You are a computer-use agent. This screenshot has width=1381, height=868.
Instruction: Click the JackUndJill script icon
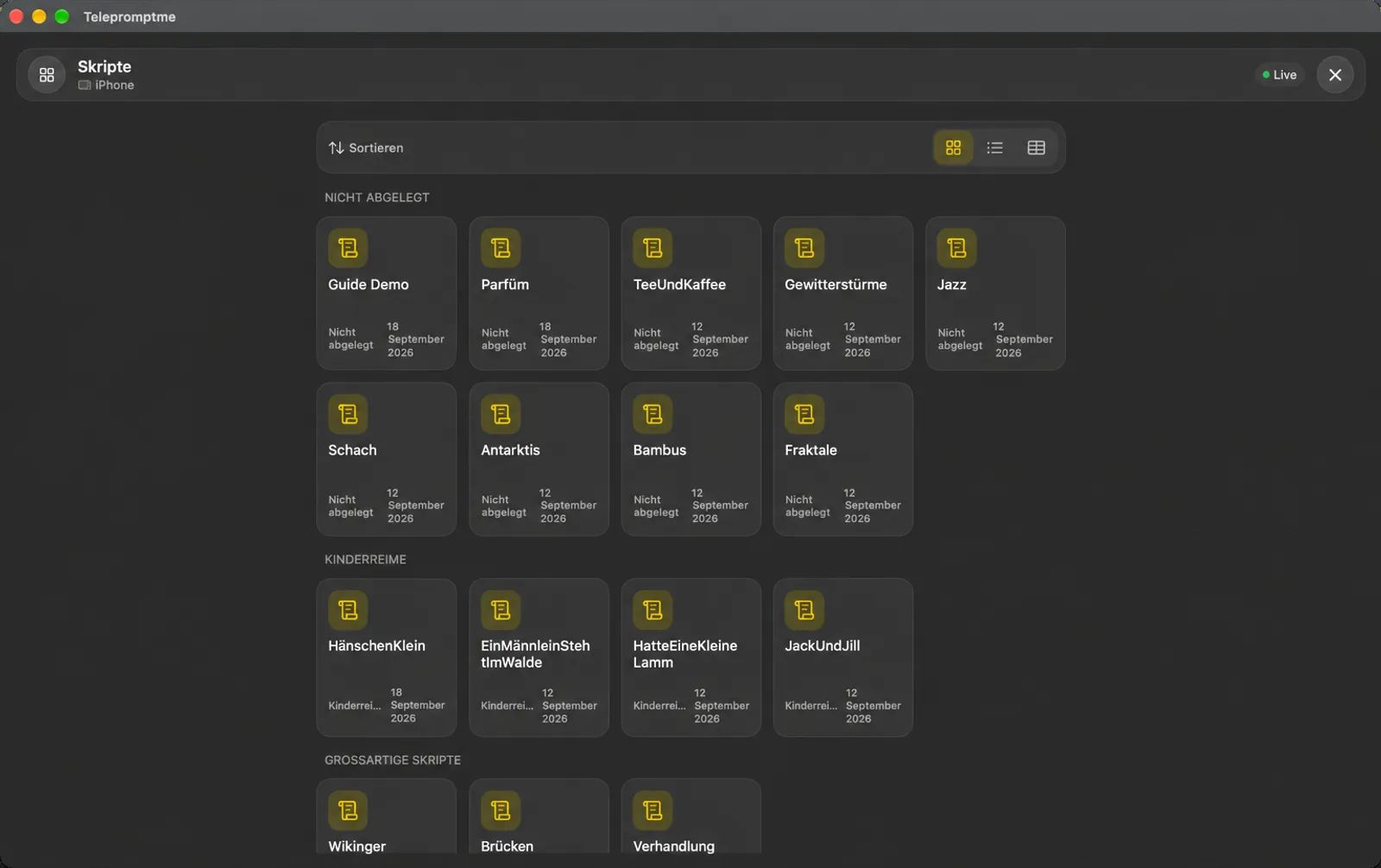coord(804,610)
